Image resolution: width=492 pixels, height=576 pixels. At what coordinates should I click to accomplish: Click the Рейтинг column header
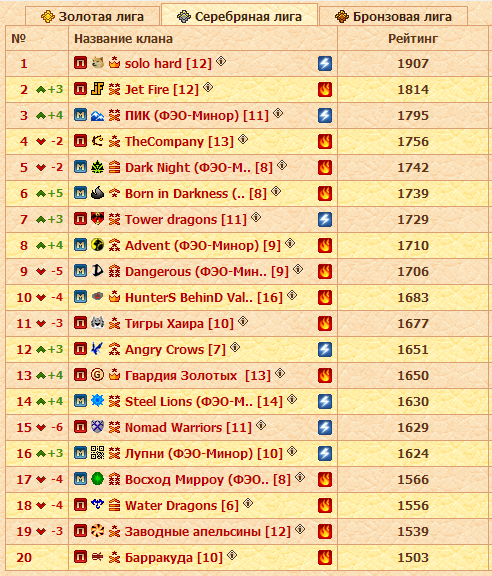pyautogui.click(x=413, y=39)
